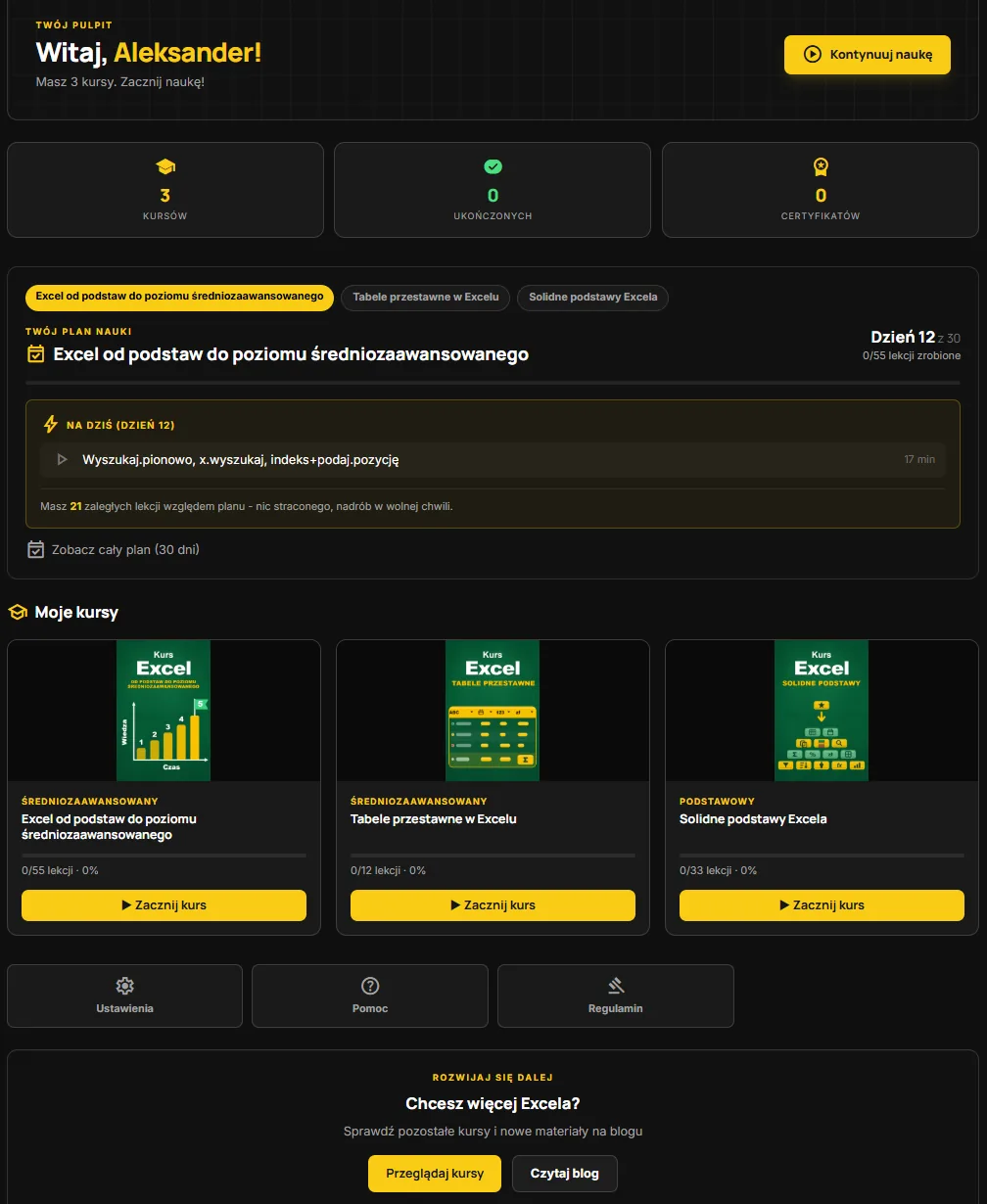Click the 0/55 lekcji zrobione text
The image size is (987, 1204).
point(912,355)
